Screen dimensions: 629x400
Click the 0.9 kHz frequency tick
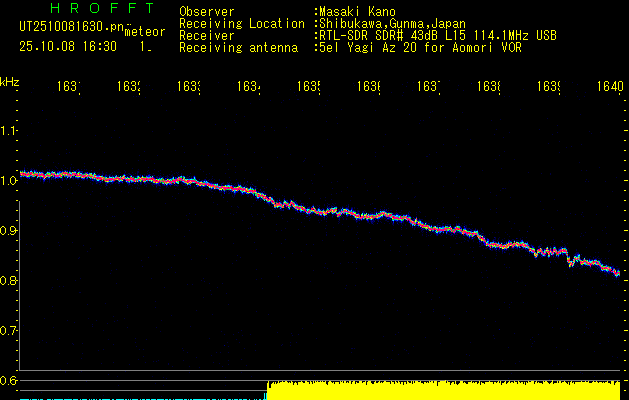(x=9, y=231)
